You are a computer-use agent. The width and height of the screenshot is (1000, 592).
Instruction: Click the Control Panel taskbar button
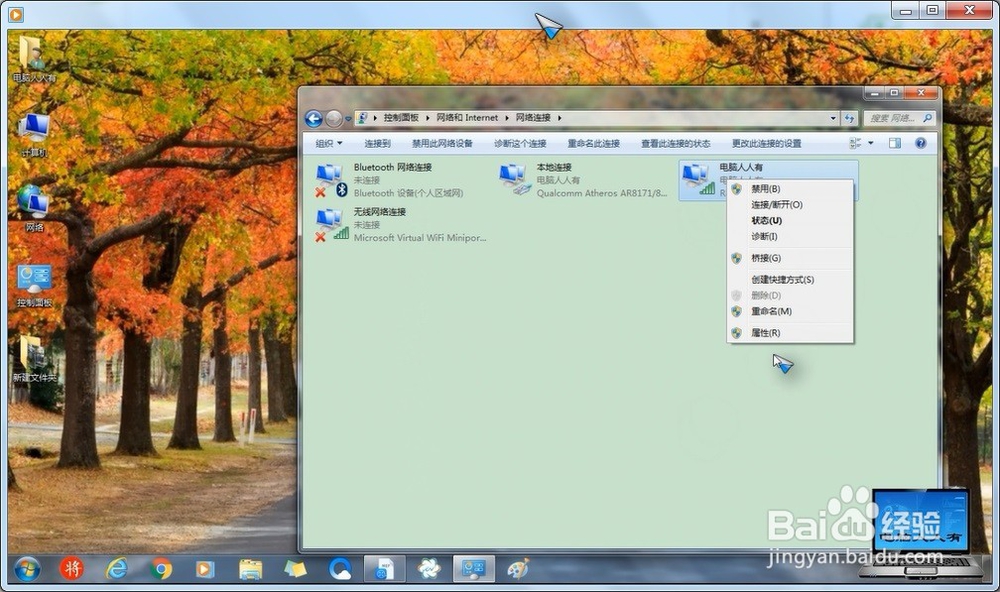click(473, 568)
